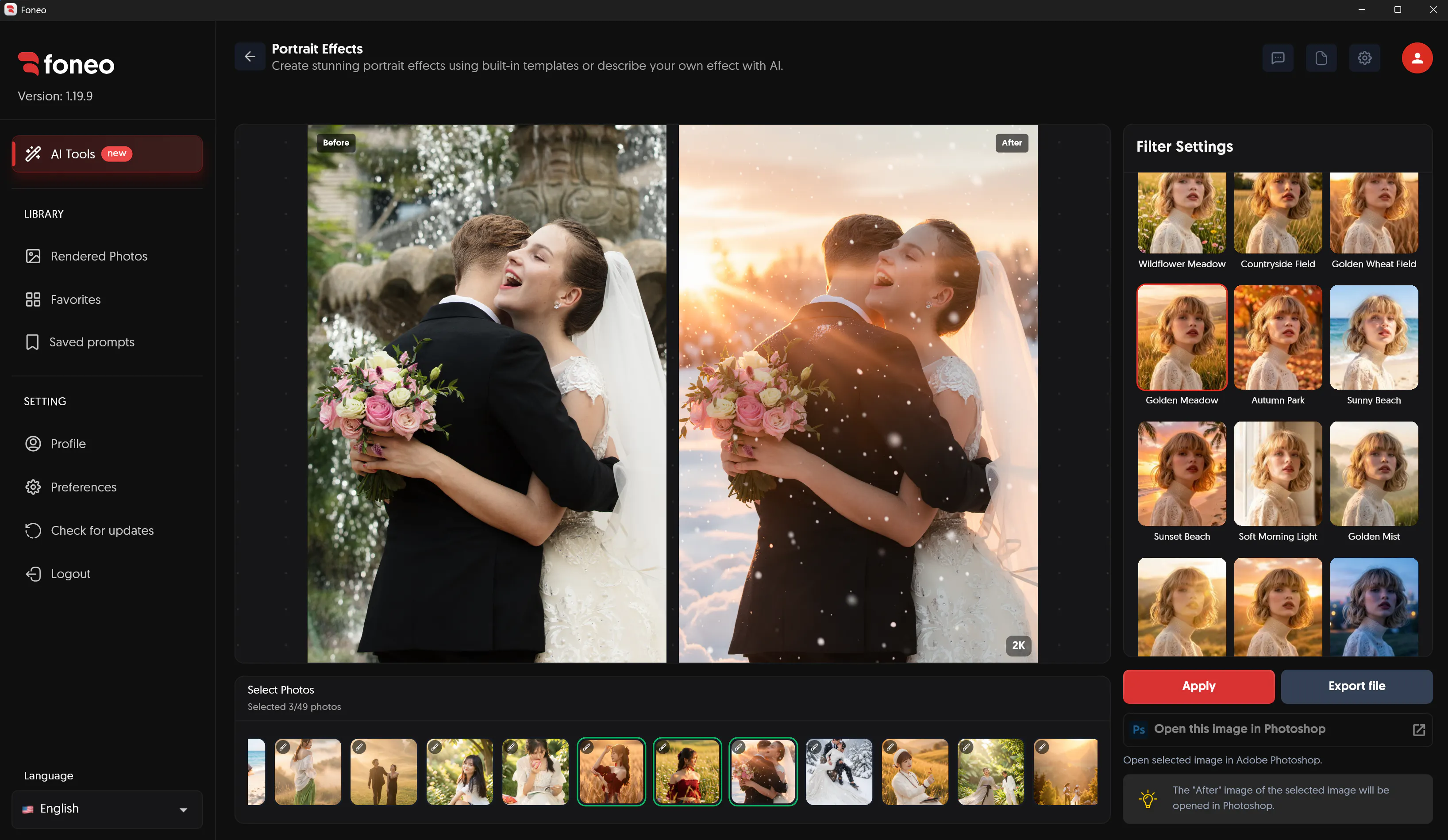Deselect the wedding couple hugging photo thumbnail
Screen dimensions: 1448x840
click(763, 772)
